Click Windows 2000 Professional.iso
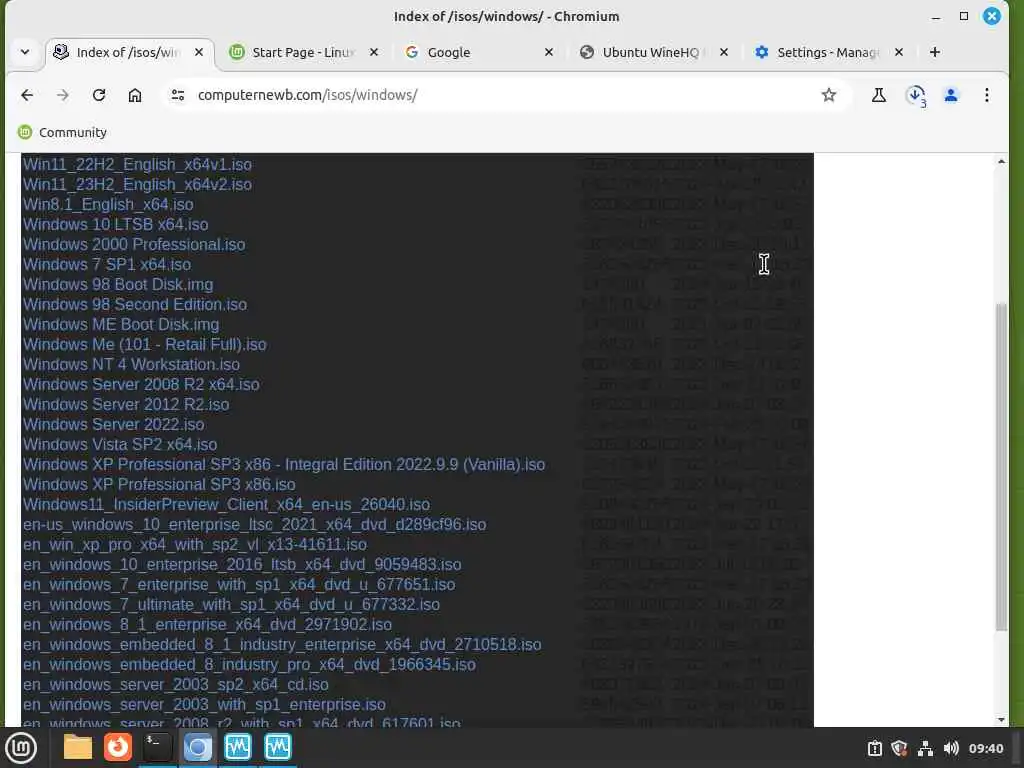 pyautogui.click(x=134, y=245)
